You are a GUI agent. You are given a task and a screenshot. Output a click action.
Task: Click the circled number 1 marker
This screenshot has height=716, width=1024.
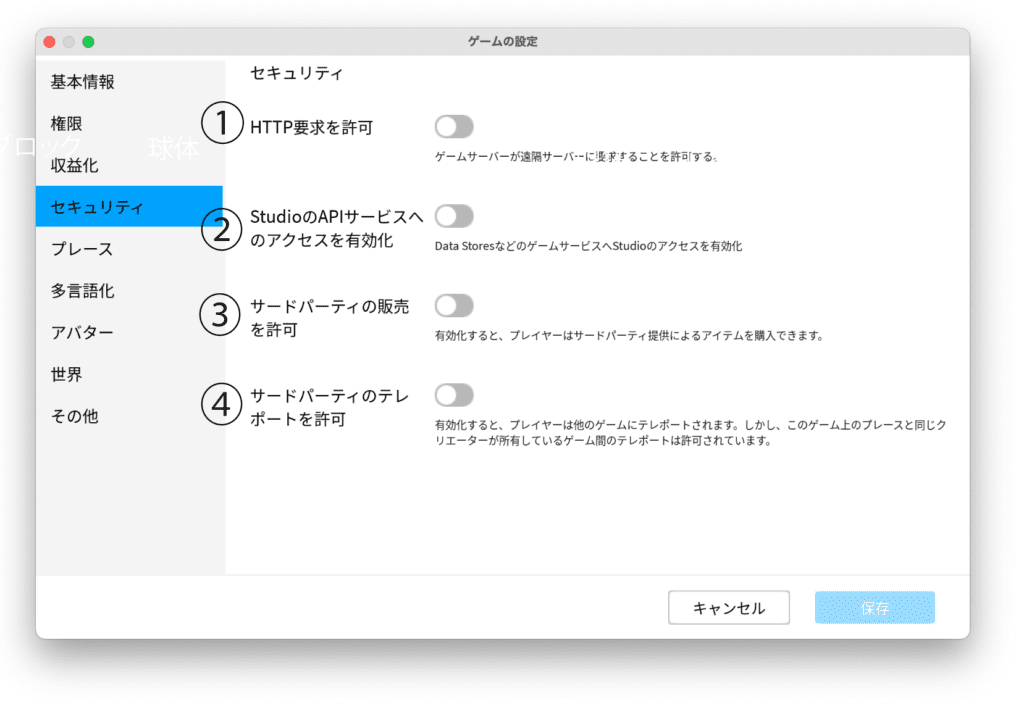222,125
